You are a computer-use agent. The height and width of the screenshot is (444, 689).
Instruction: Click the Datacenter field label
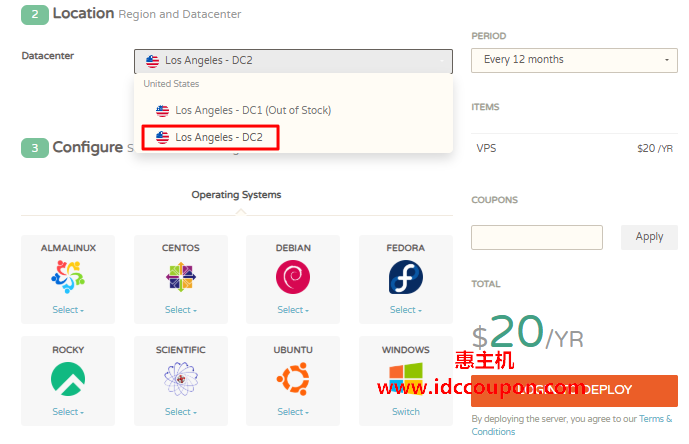point(47,56)
